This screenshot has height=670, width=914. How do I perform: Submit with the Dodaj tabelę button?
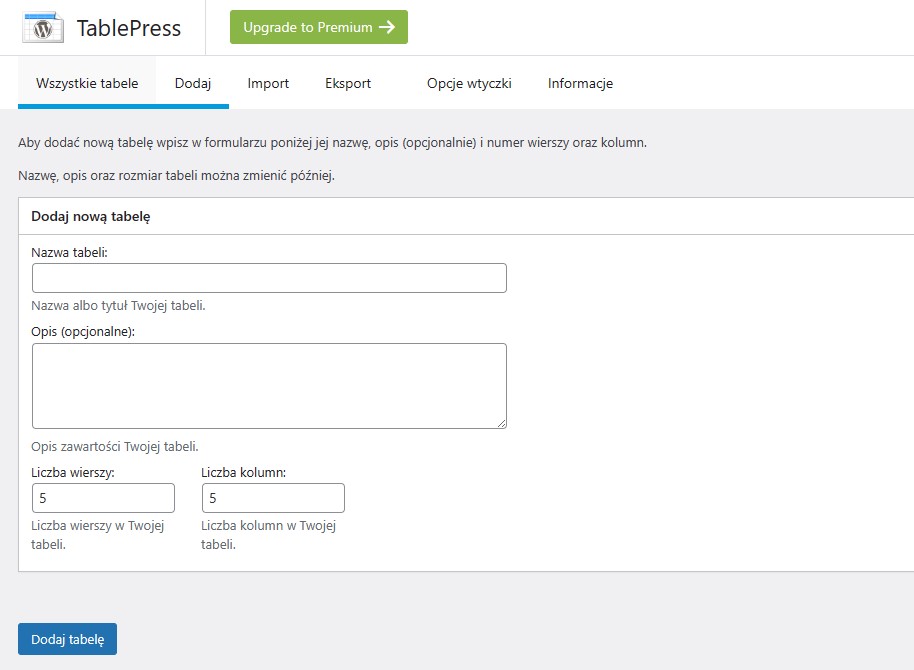coord(67,639)
